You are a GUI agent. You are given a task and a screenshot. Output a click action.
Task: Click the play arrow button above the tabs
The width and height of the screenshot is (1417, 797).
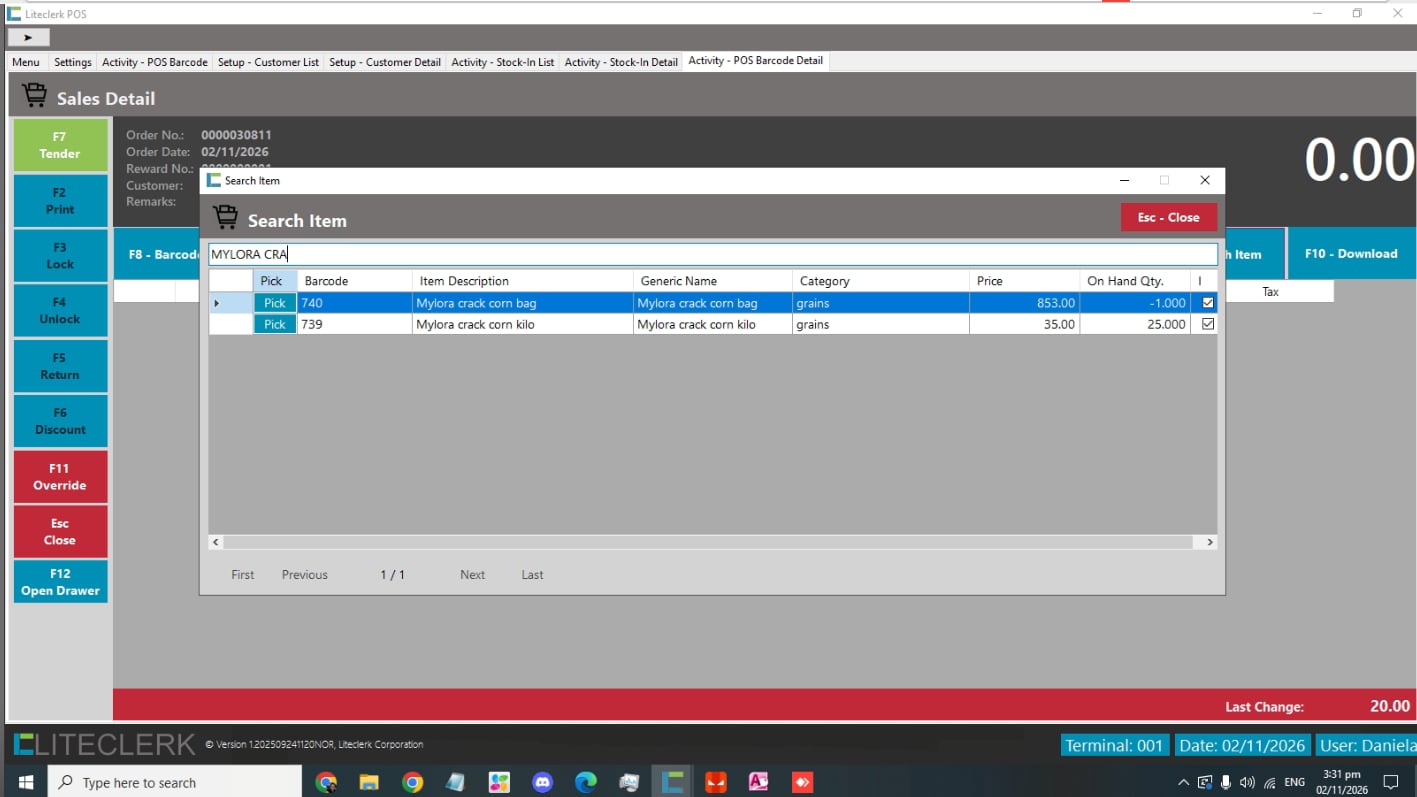[x=28, y=37]
